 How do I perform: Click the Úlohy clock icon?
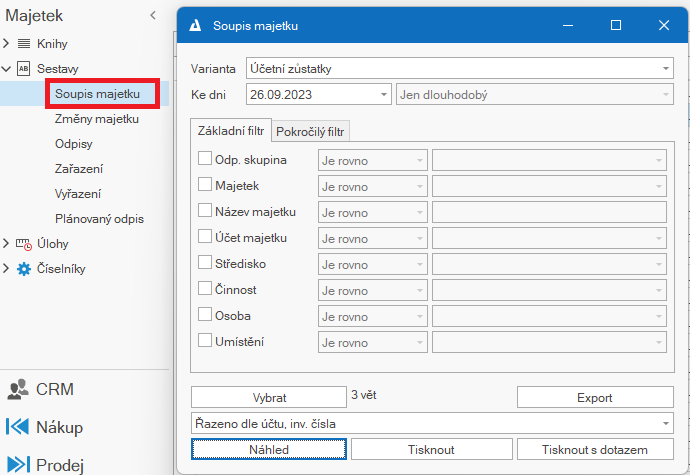point(24,244)
